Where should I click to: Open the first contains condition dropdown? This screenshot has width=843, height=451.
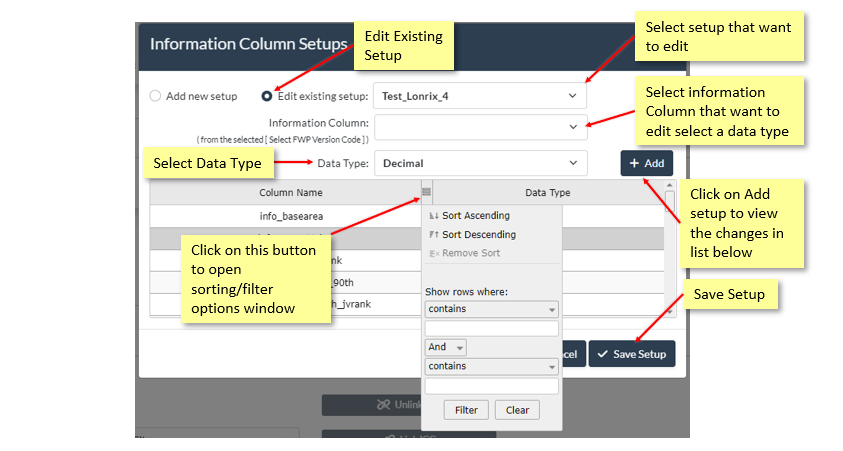pos(491,309)
